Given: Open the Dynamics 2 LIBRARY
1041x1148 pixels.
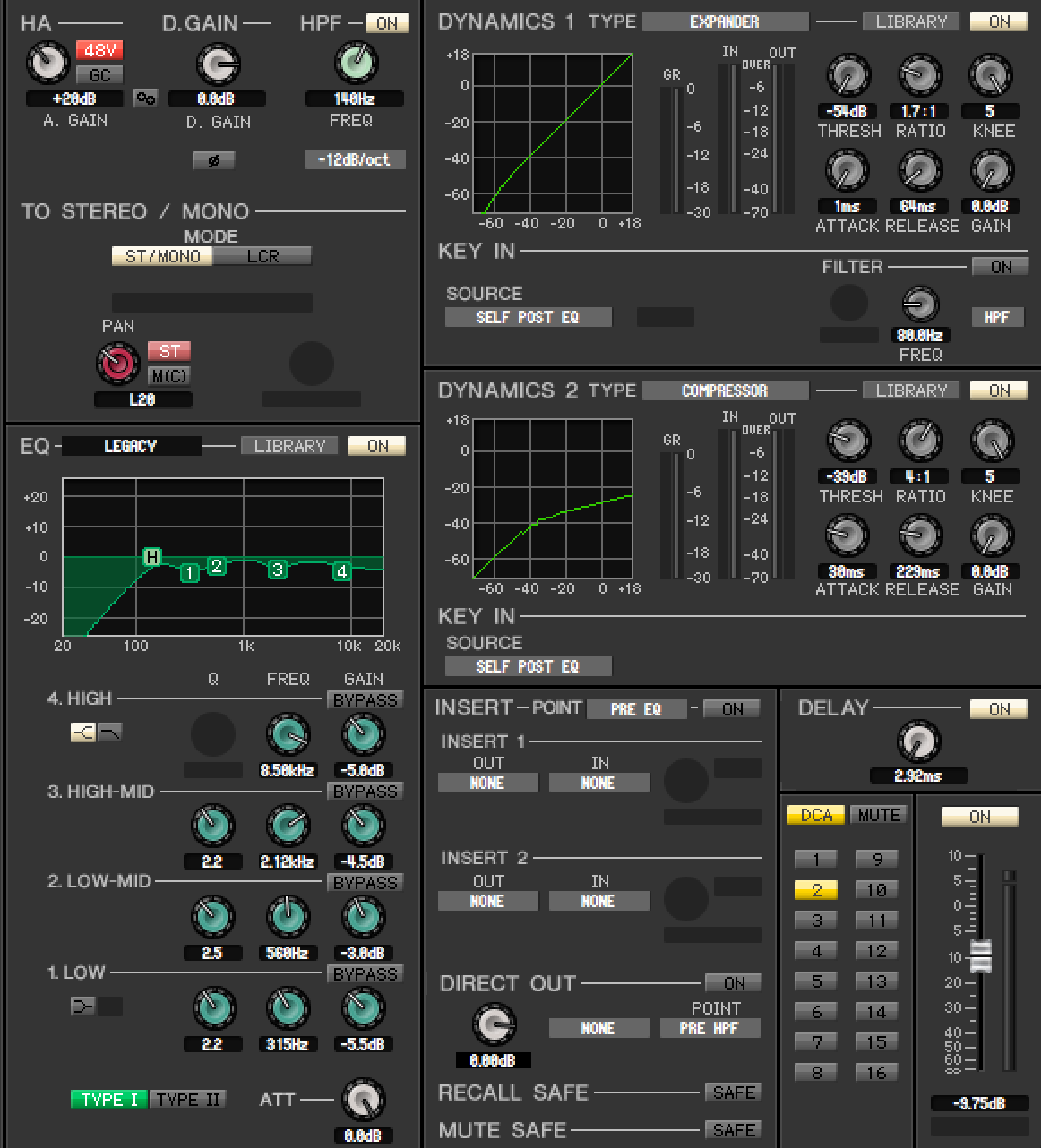Looking at the screenshot, I should tap(911, 390).
